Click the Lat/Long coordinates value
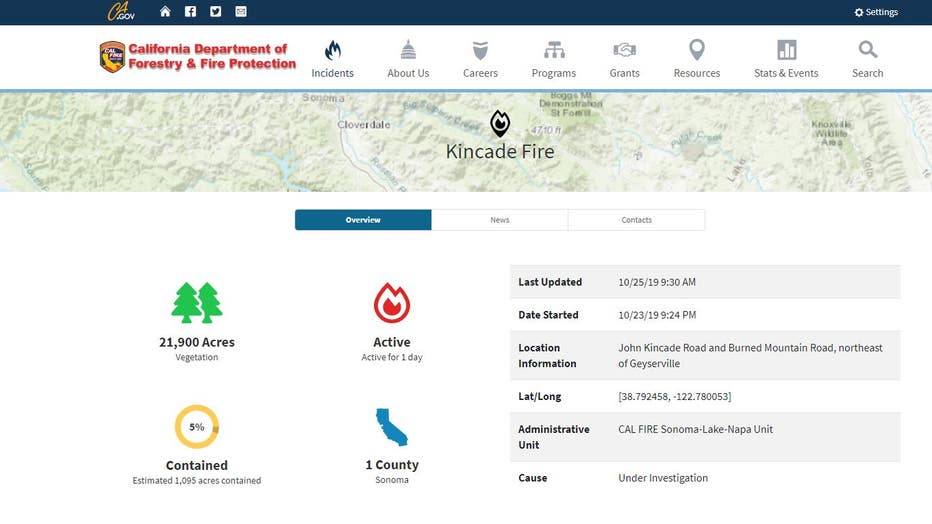Screen dimensions: 932x524 click(675, 396)
